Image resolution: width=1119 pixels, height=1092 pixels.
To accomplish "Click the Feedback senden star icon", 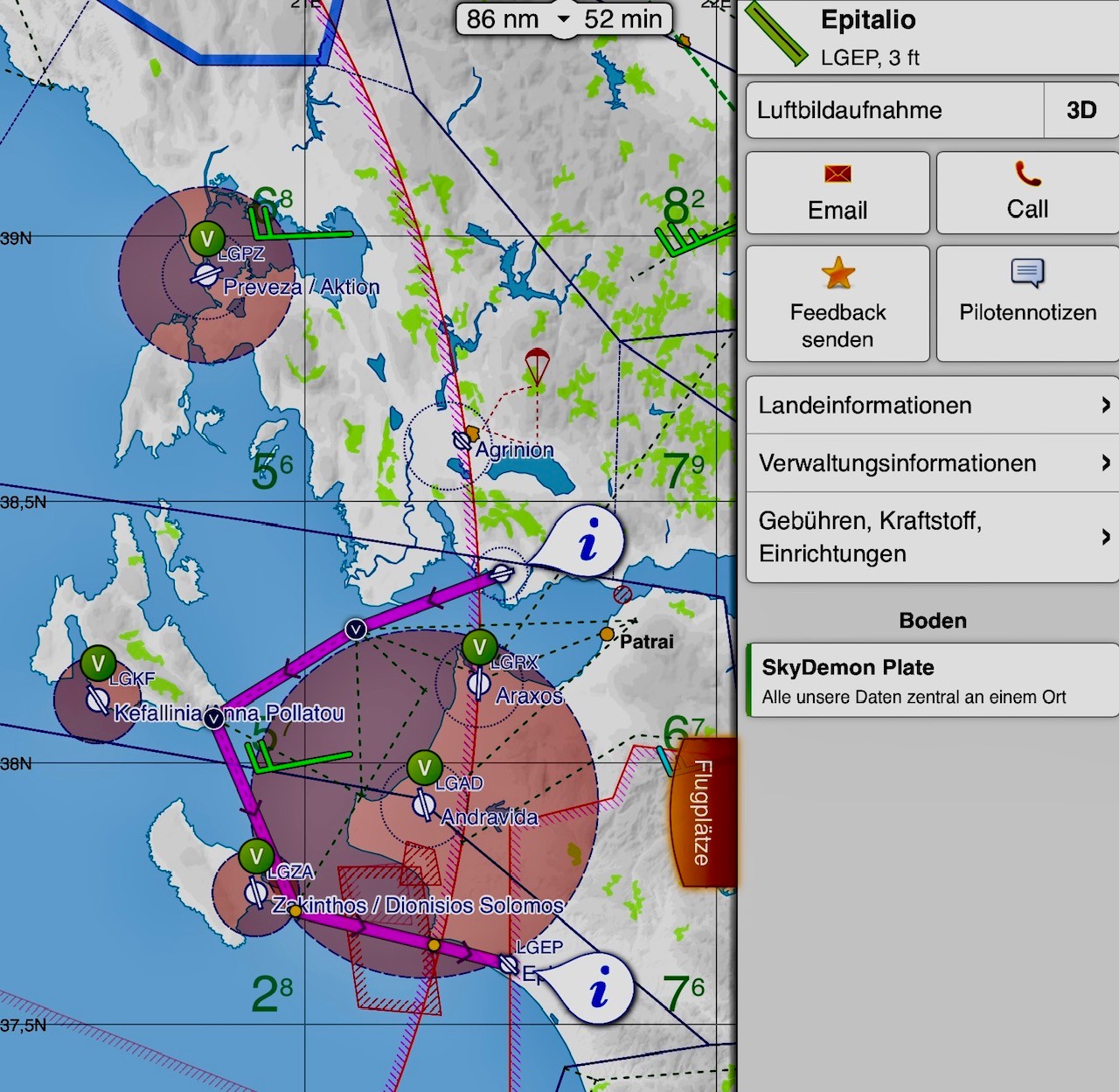I will coord(838,274).
